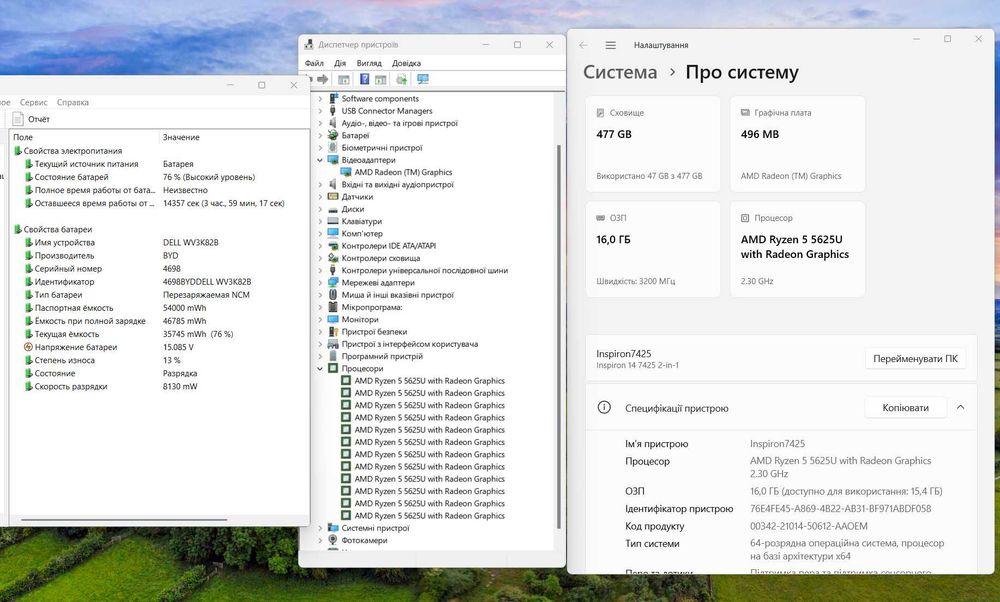Expand the Монітори node arrow
This screenshot has height=602, width=1000.
pos(320,319)
